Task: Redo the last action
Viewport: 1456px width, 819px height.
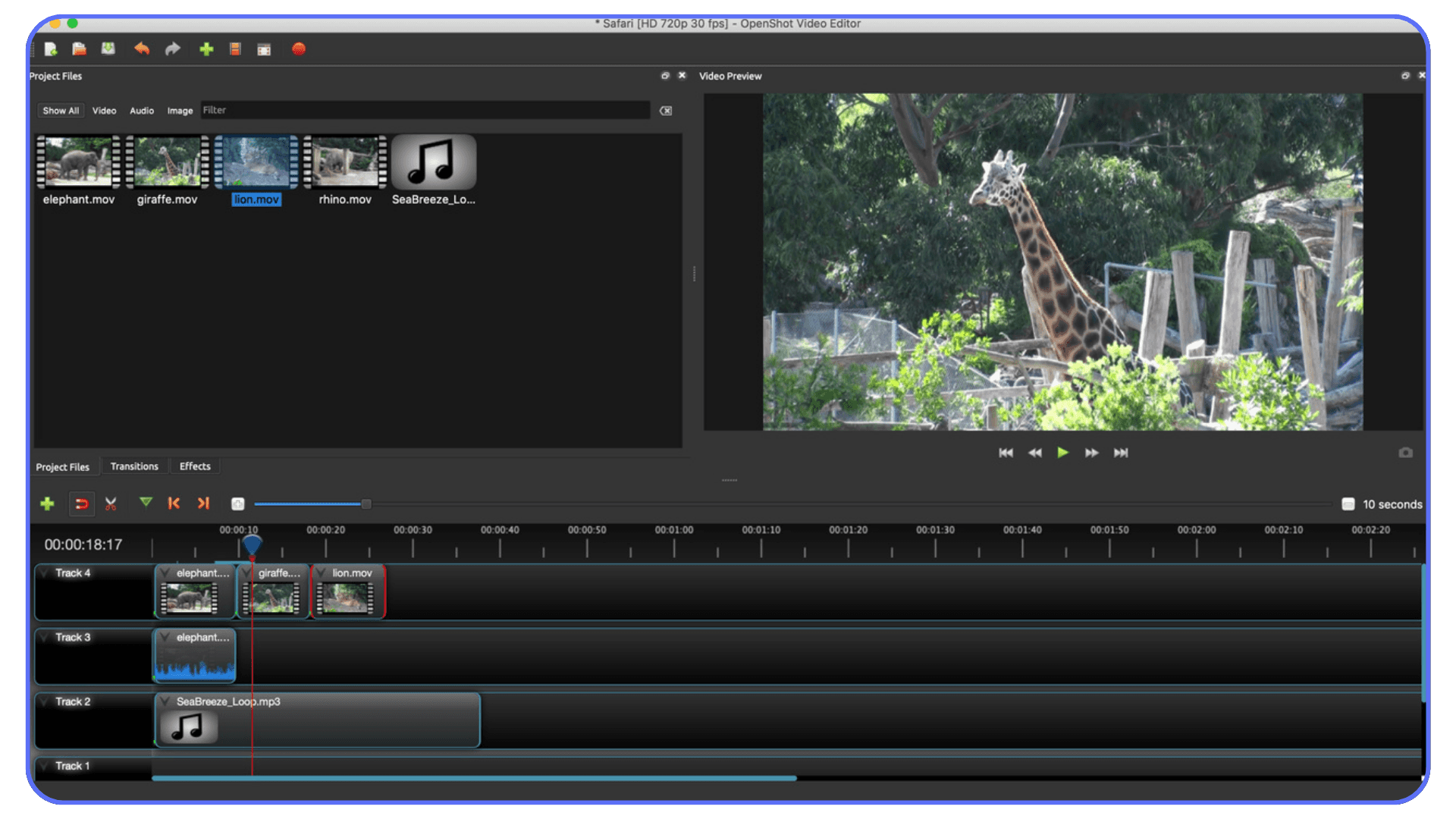Action: [173, 49]
